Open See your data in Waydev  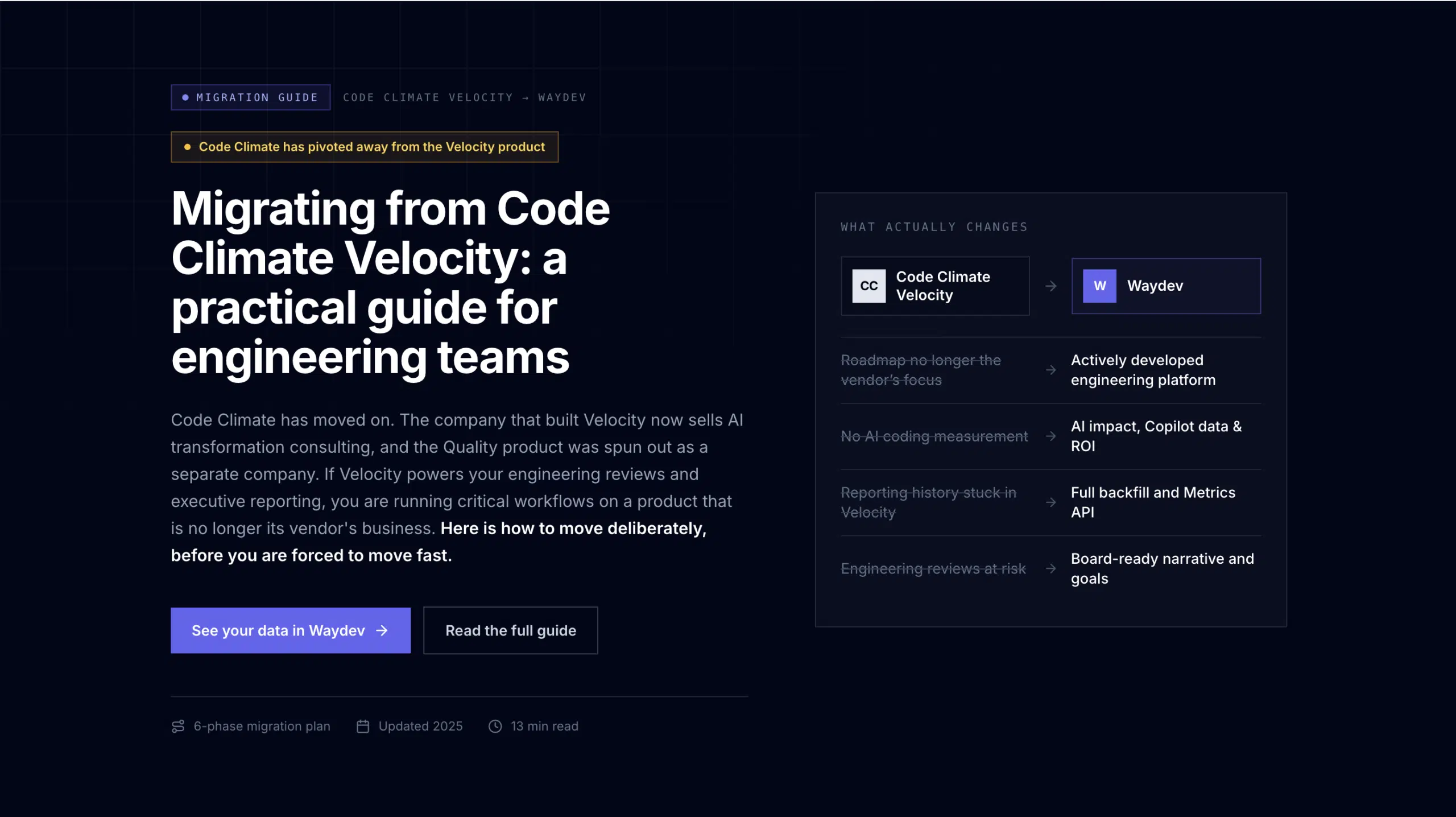pyautogui.click(x=291, y=630)
